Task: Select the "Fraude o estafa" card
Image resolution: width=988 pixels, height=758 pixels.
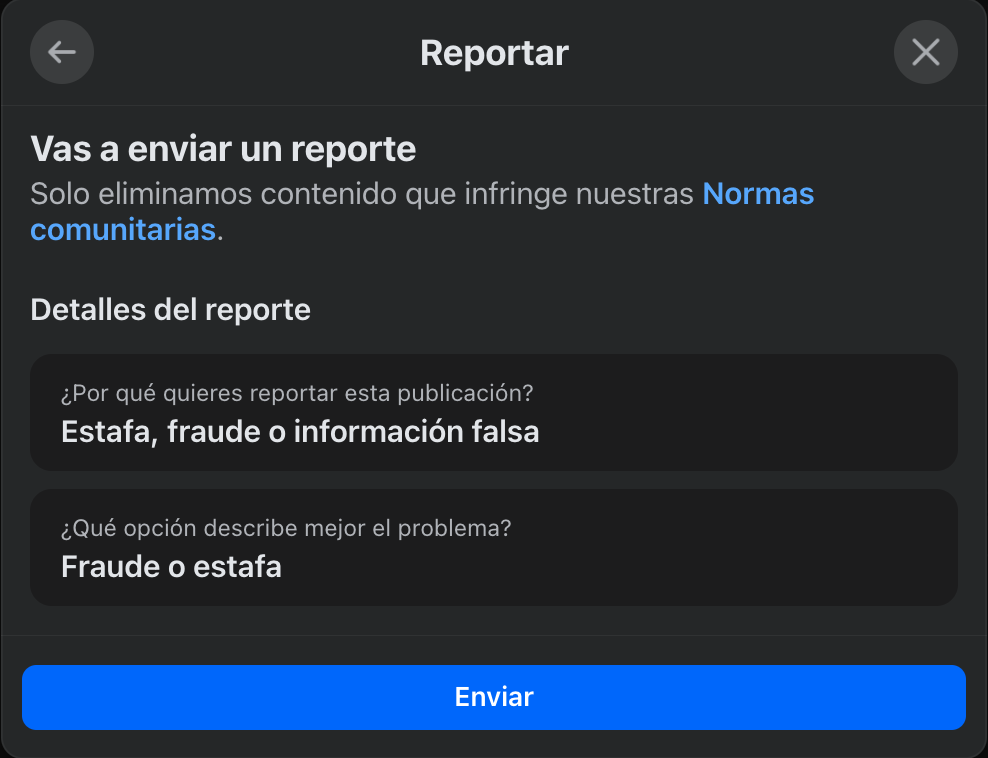Action: coord(494,547)
